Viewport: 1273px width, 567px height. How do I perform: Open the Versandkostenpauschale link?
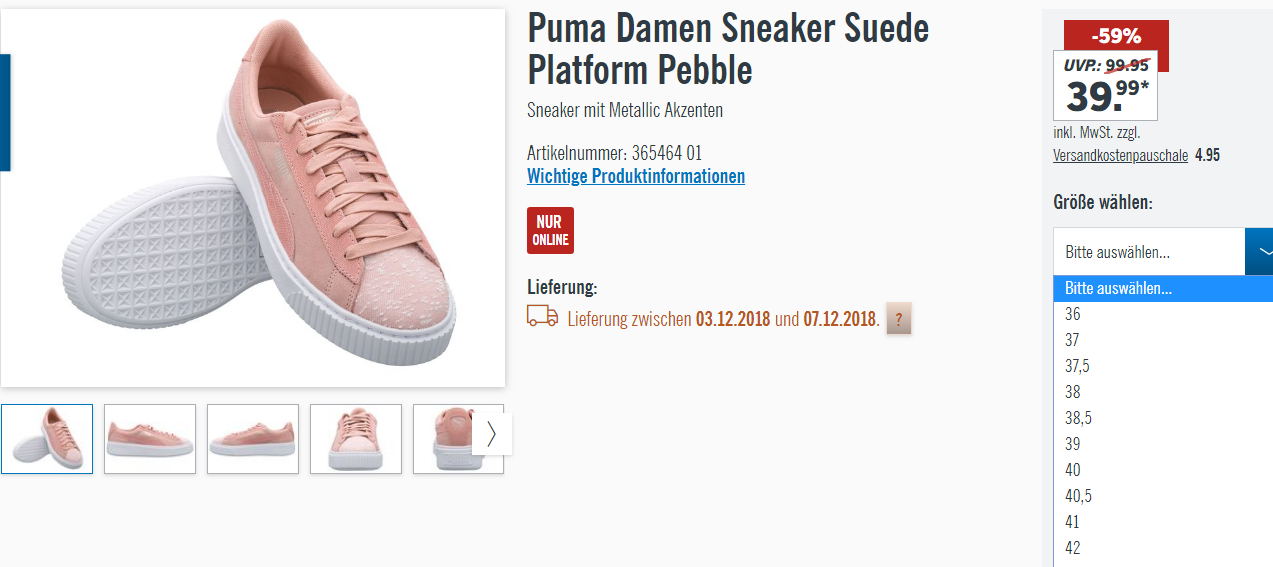coord(1120,155)
